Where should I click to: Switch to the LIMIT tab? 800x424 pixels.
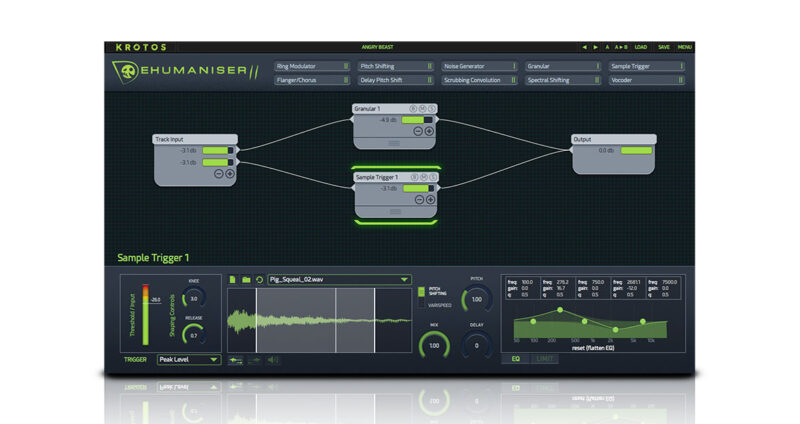pos(546,358)
